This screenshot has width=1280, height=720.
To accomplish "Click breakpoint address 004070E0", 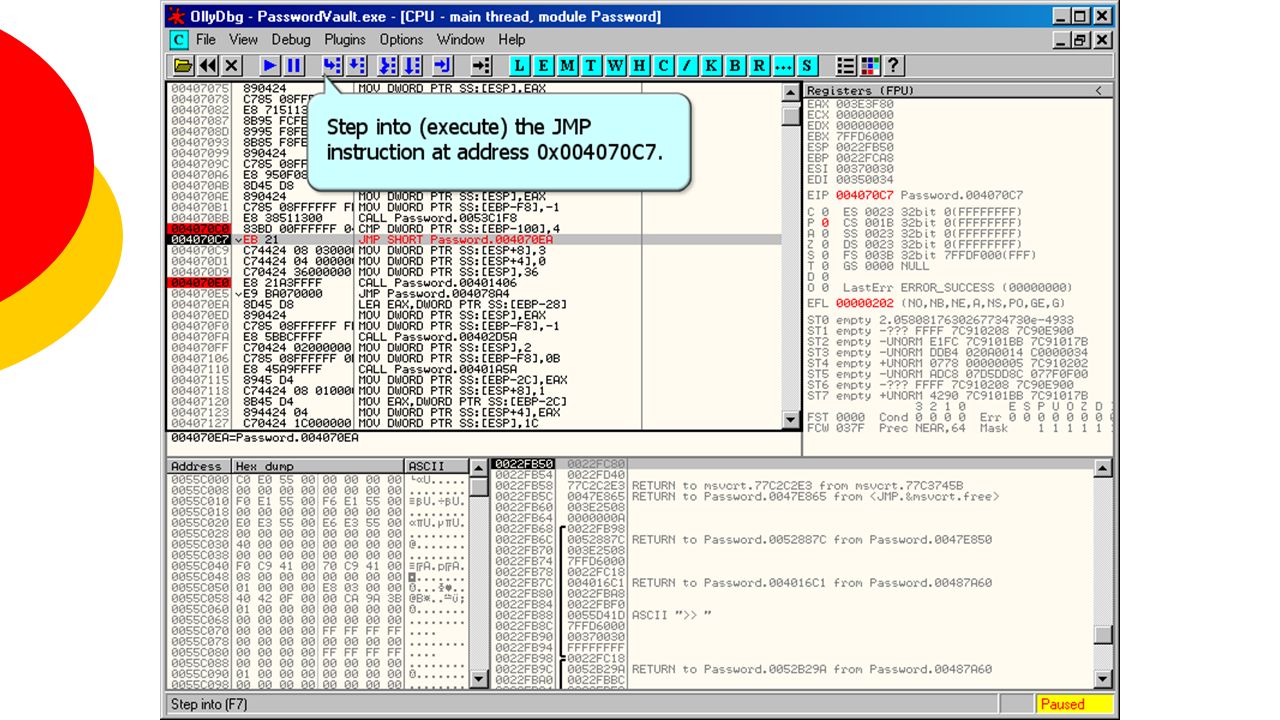I will (x=200, y=283).
